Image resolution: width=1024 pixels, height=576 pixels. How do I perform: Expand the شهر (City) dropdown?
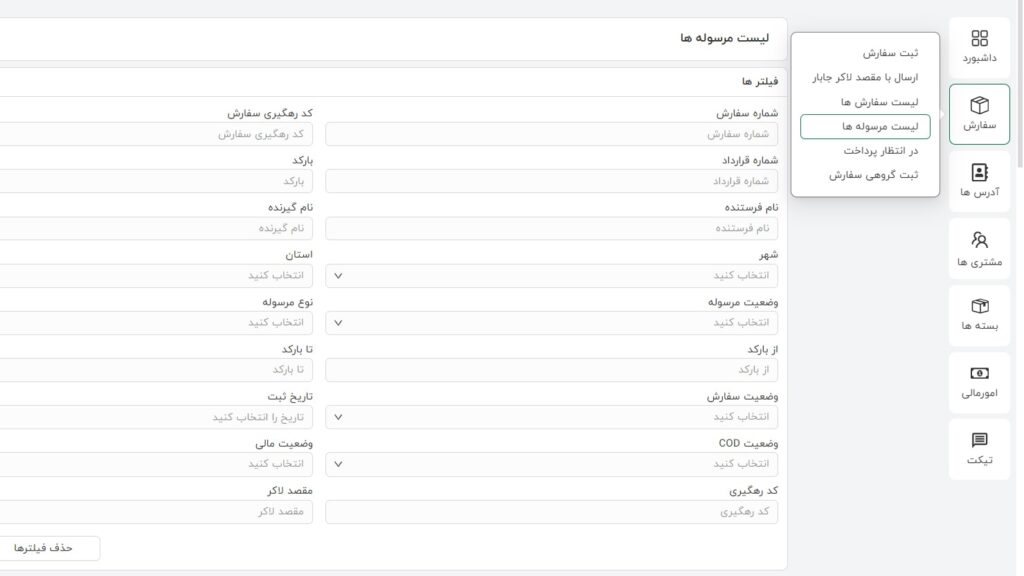[x=552, y=276]
